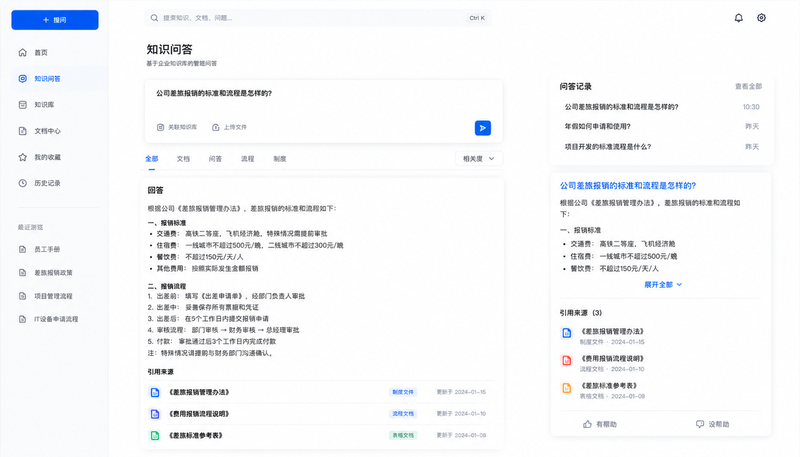Click the blue 提问 button
The image size is (800, 457).
tap(55, 20)
